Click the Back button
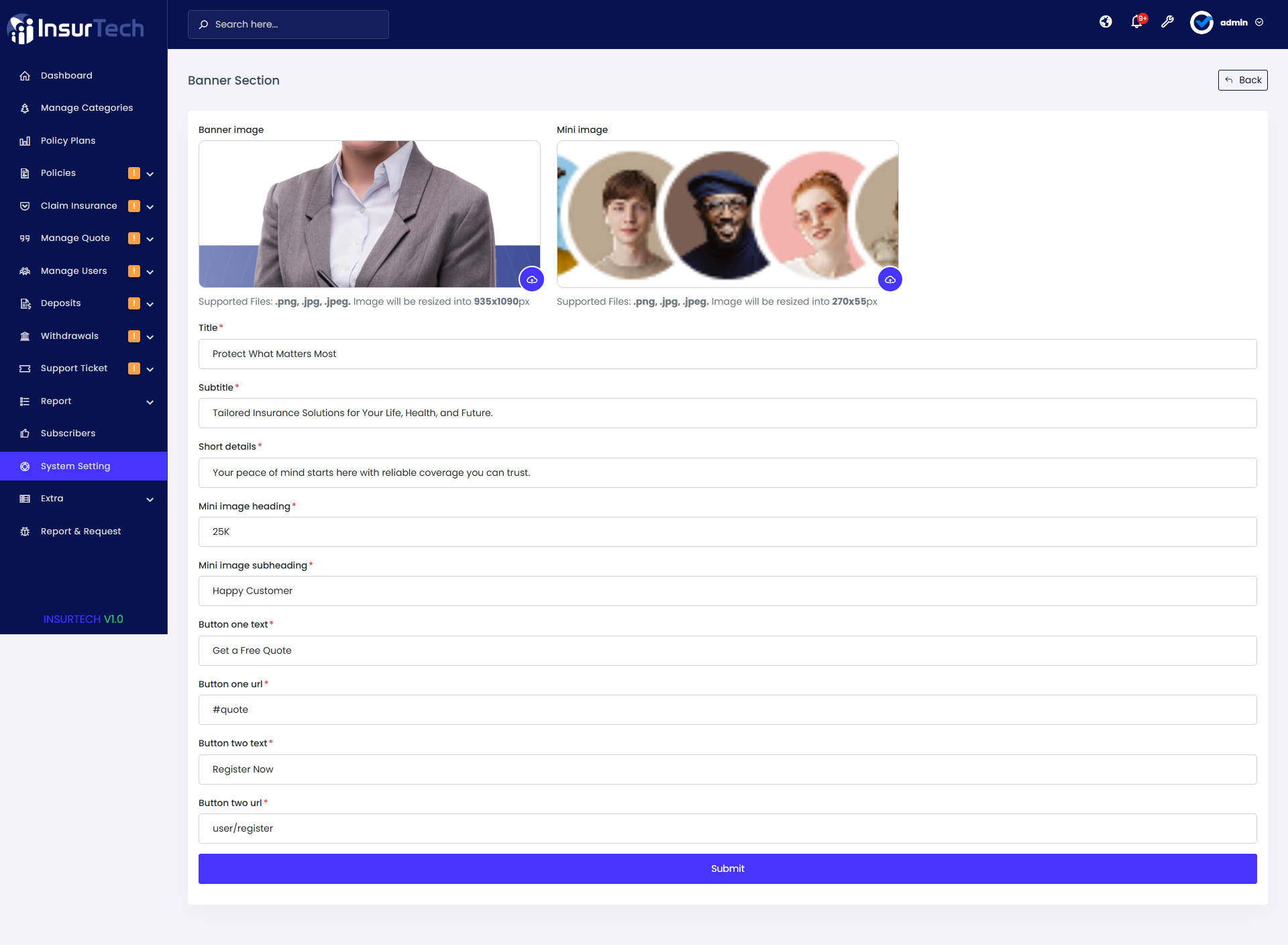 coord(1242,80)
